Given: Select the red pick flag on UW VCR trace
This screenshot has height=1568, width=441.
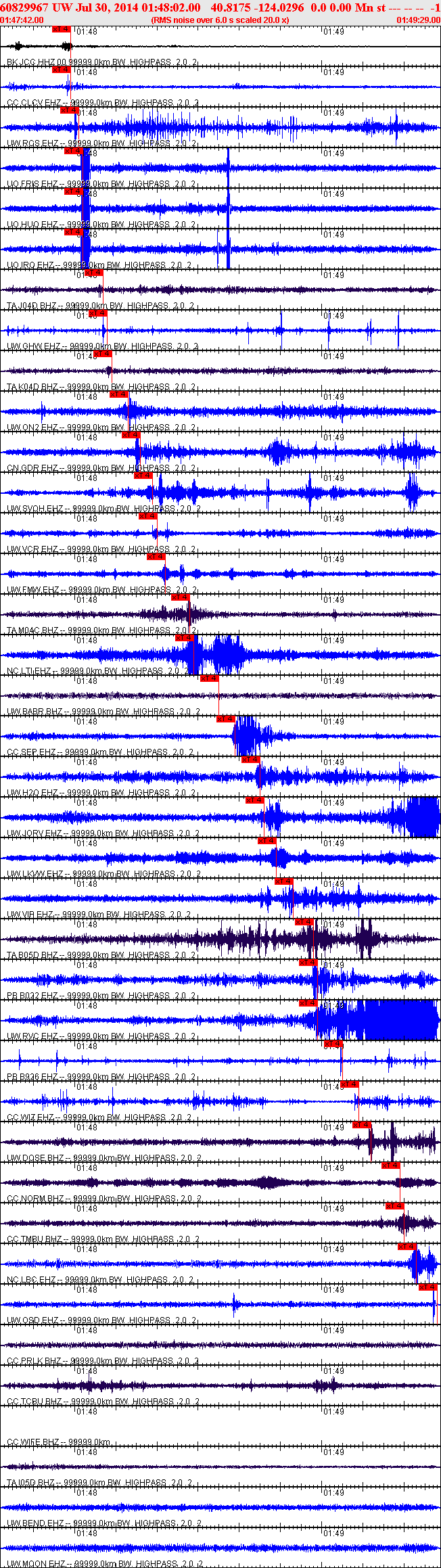Looking at the screenshot, I should point(147,516).
